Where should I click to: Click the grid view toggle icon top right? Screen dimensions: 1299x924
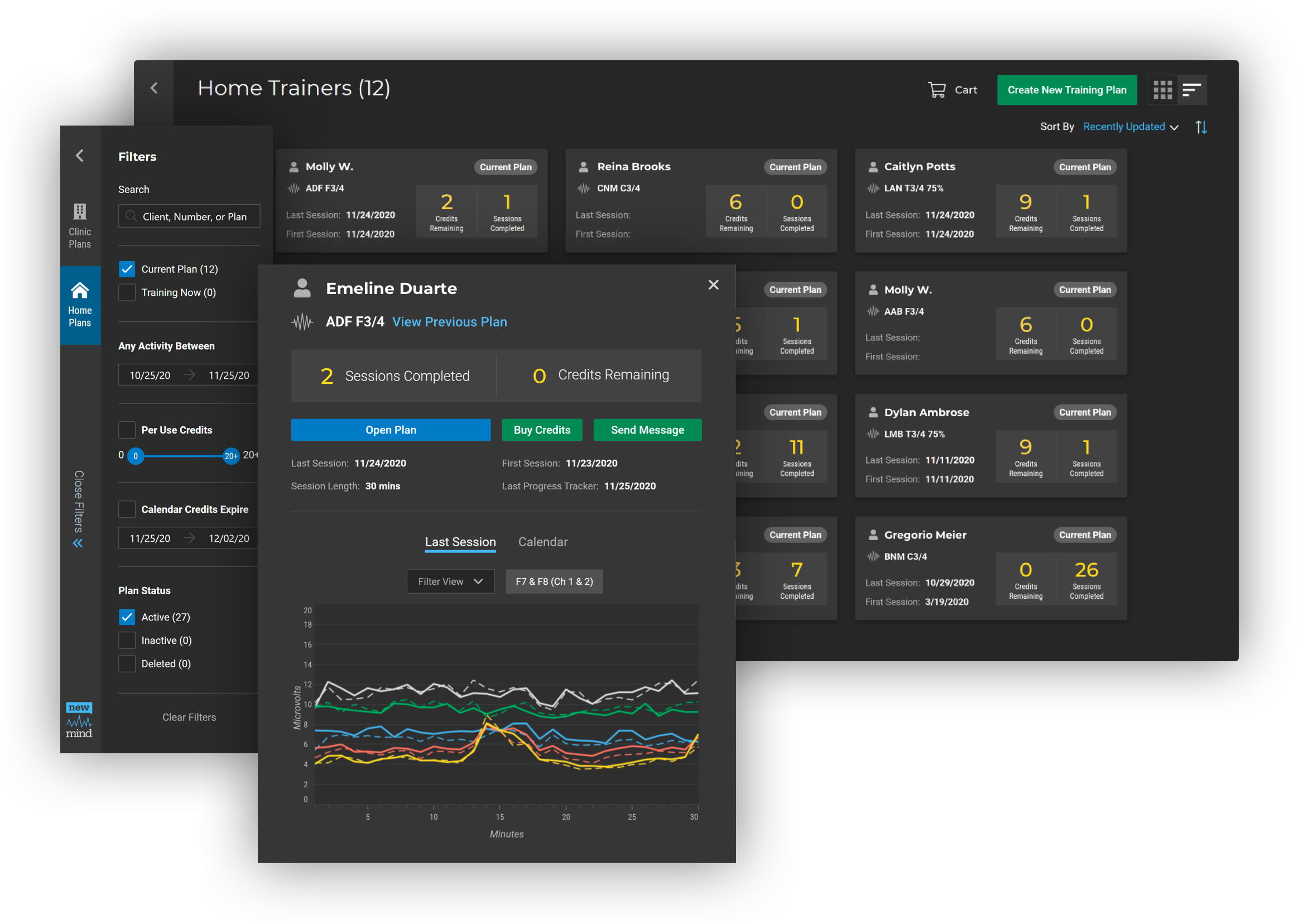point(1163,89)
